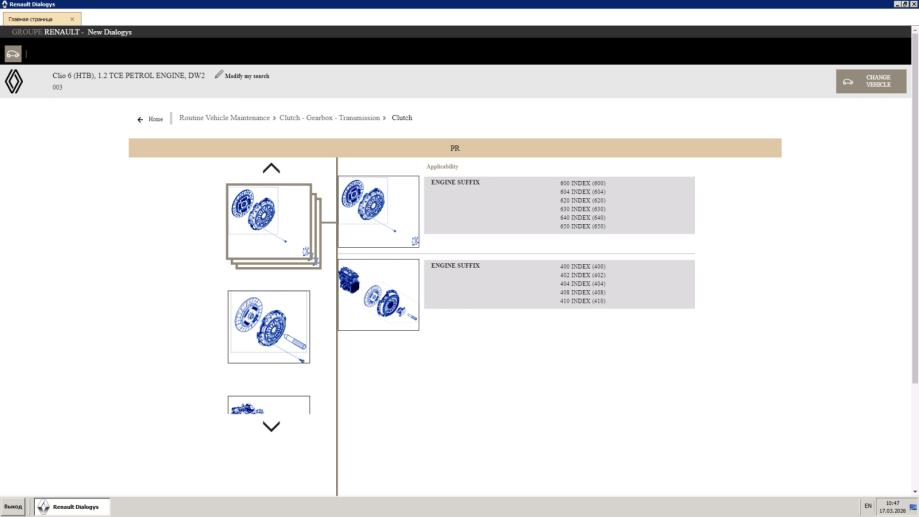Screen dimensions: 919x517
Task: Click the vertical scrollbar of the page
Action: point(915,208)
